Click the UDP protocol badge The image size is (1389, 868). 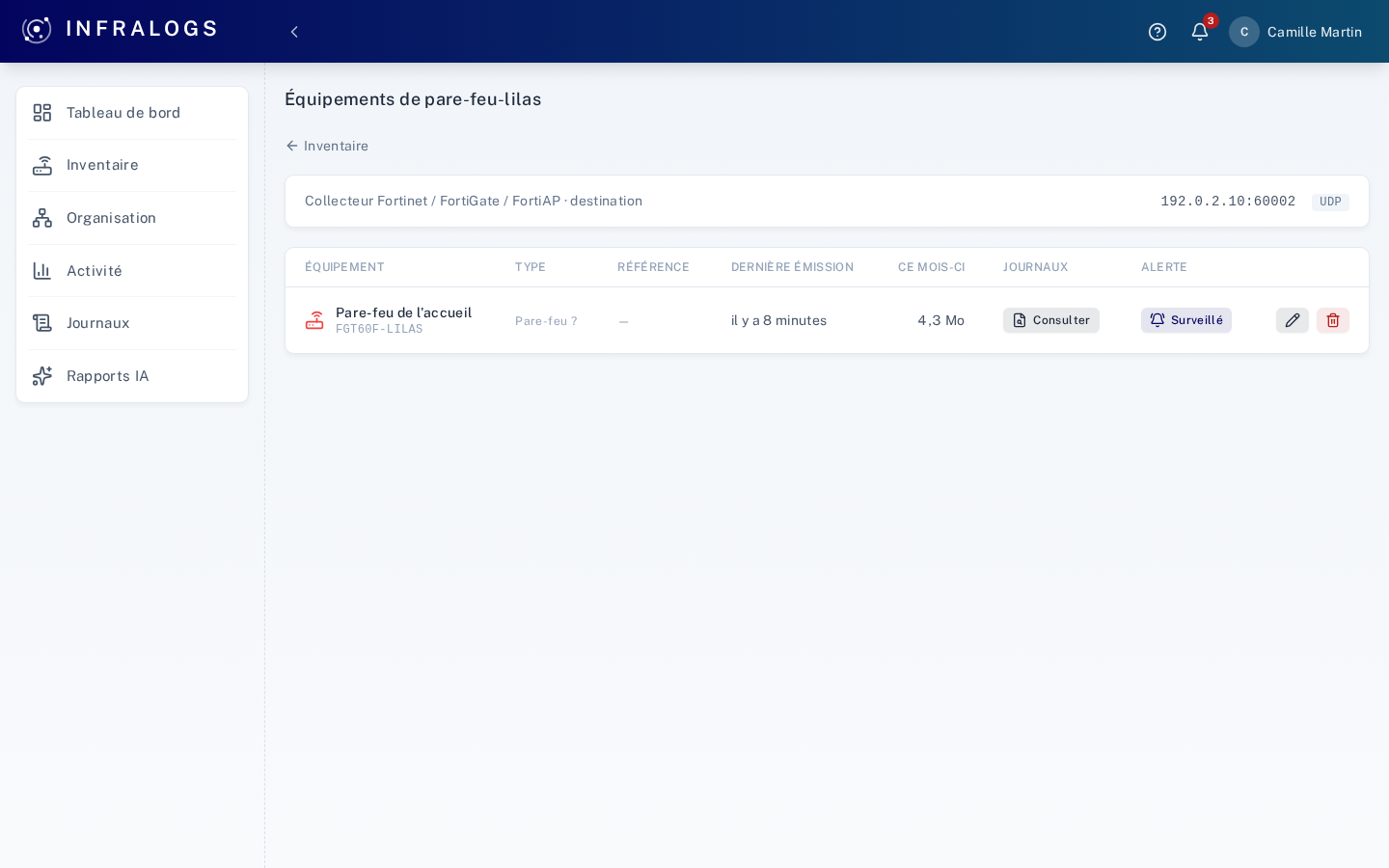click(x=1330, y=202)
